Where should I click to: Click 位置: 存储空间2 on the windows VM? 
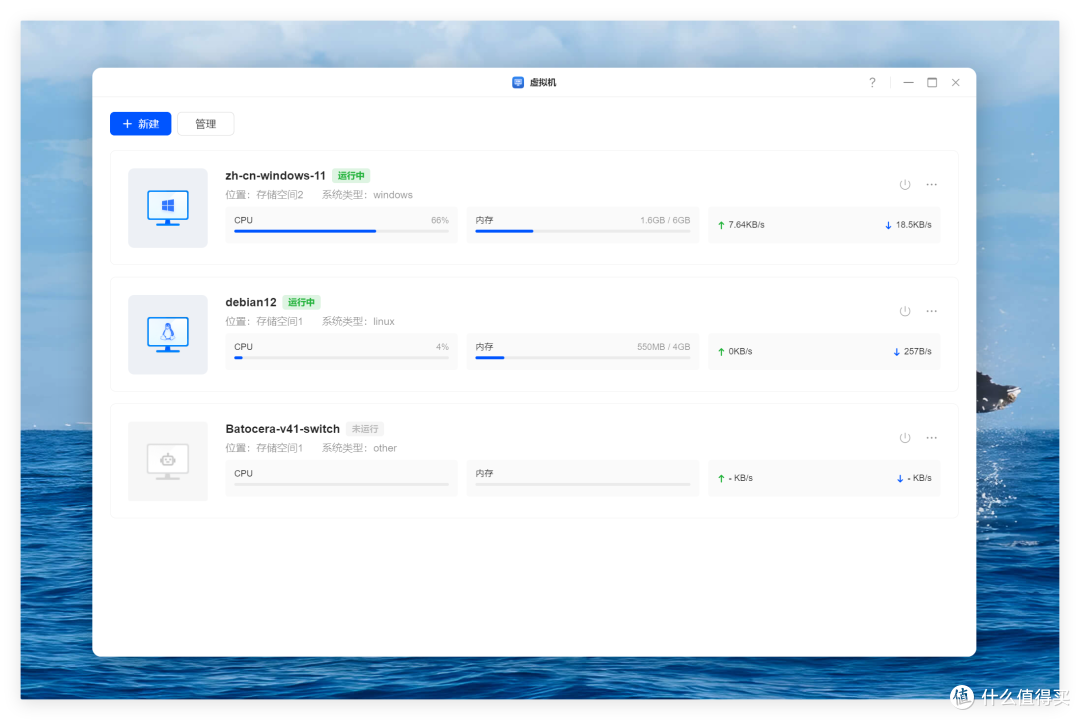tap(264, 195)
